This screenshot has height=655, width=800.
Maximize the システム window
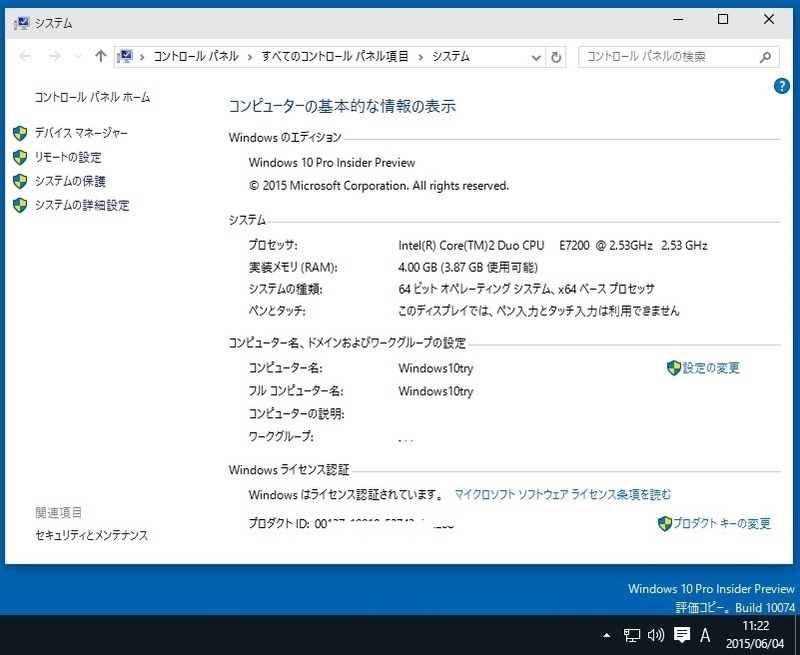(723, 20)
